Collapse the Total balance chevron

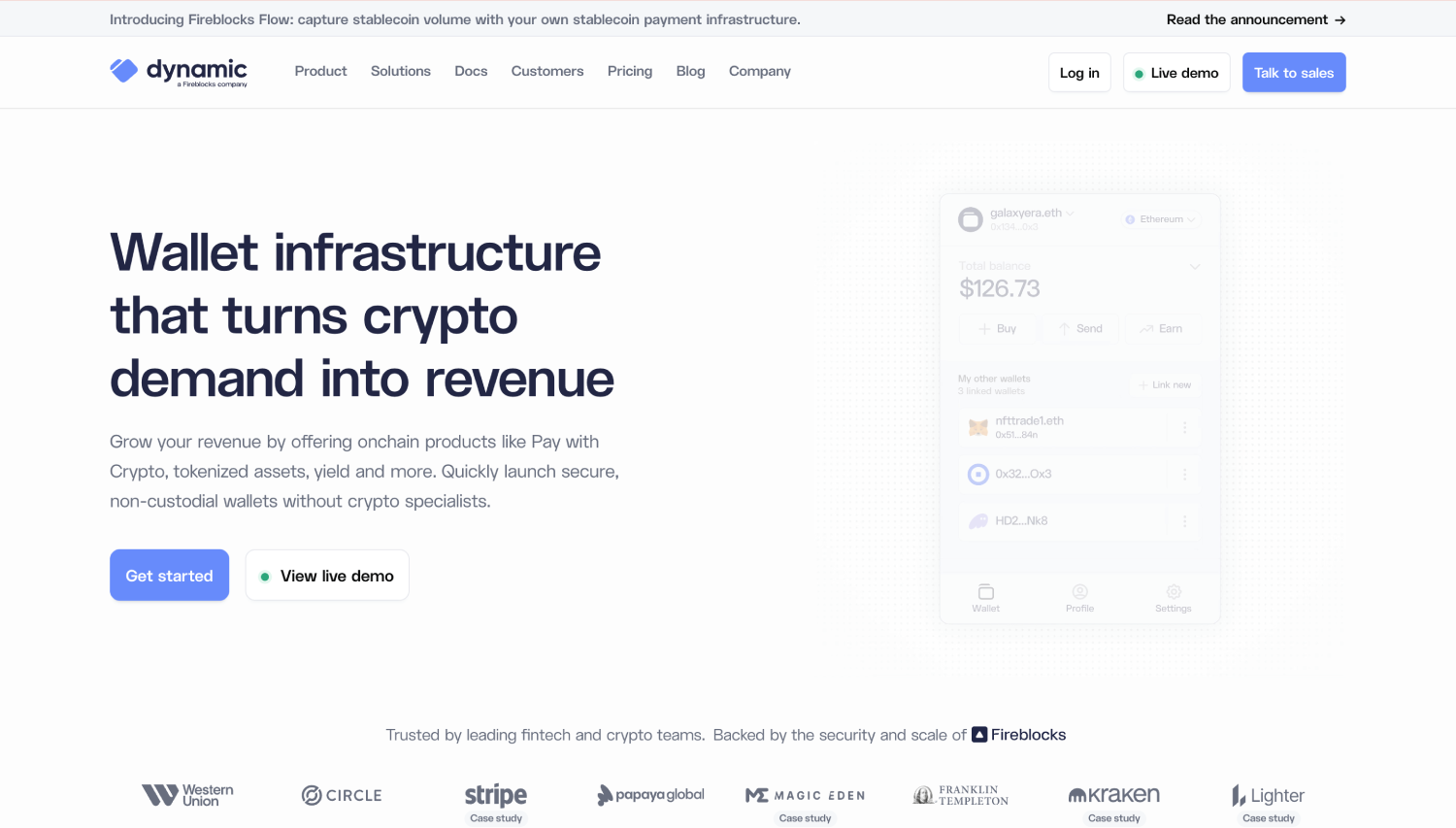pyautogui.click(x=1195, y=266)
